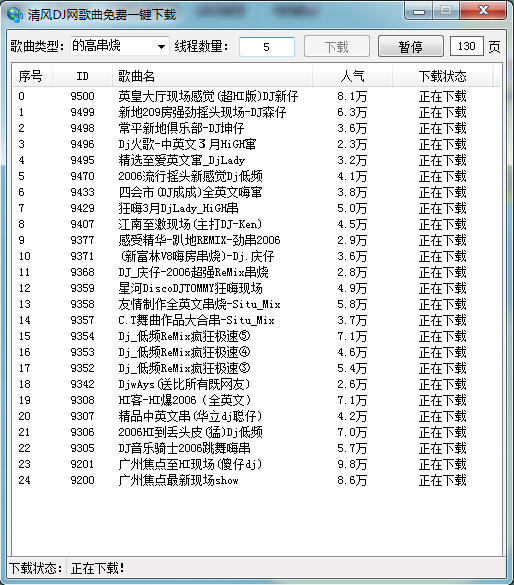
Task: Sort by the ID column header
Action: pyautogui.click(x=82, y=76)
